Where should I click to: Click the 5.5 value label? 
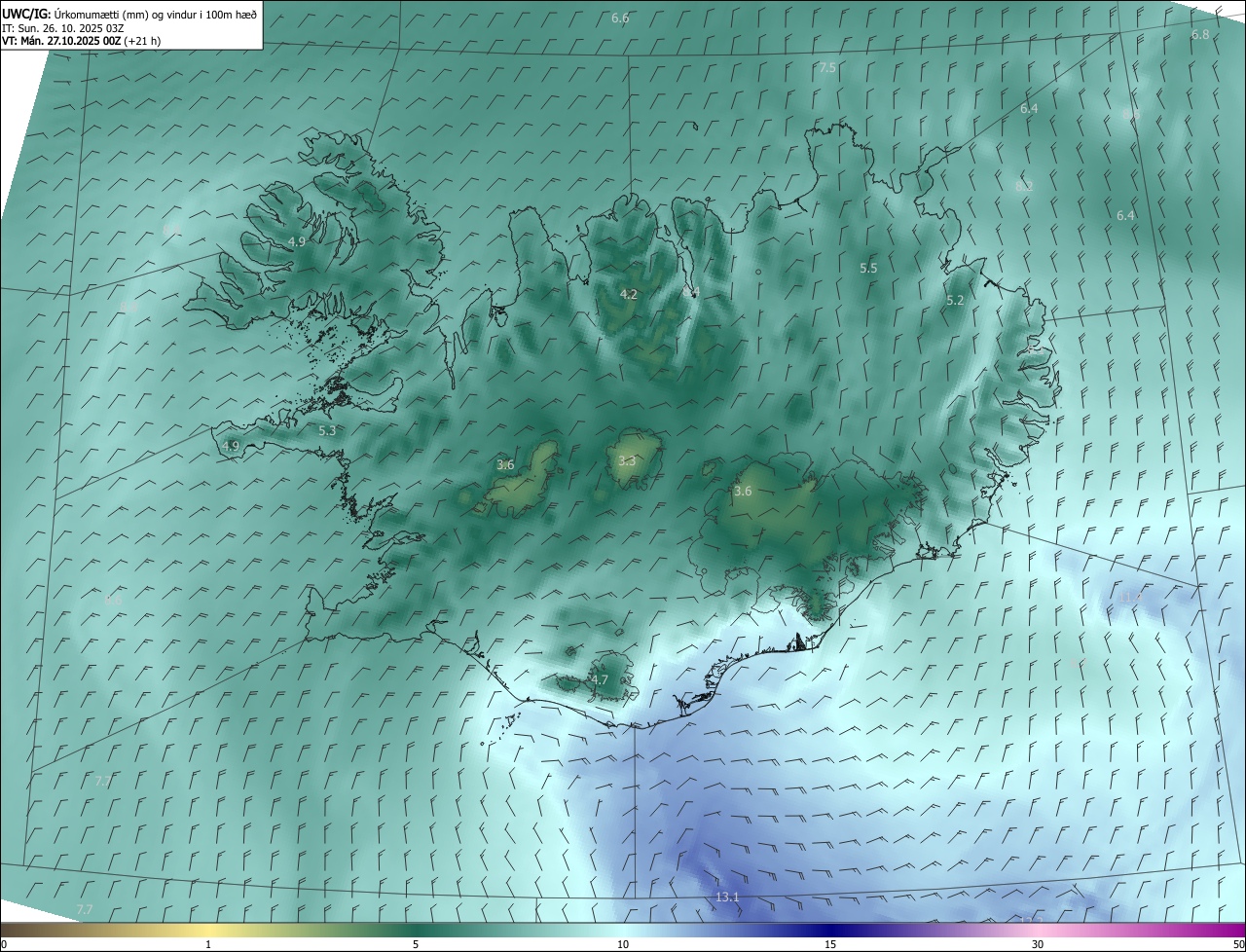coord(868,268)
